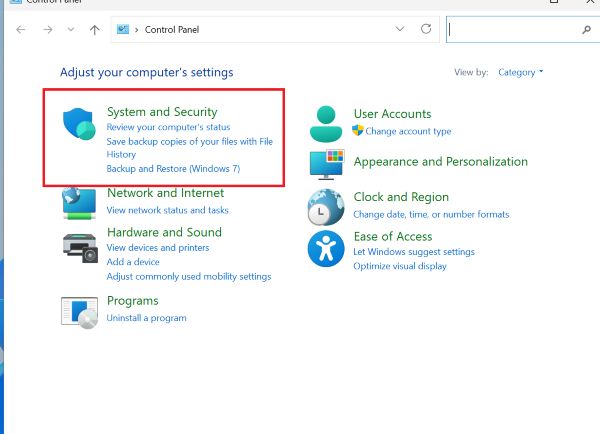Screen dimensions: 600x434
Task: Click View network status and tasks
Action: pos(167,210)
